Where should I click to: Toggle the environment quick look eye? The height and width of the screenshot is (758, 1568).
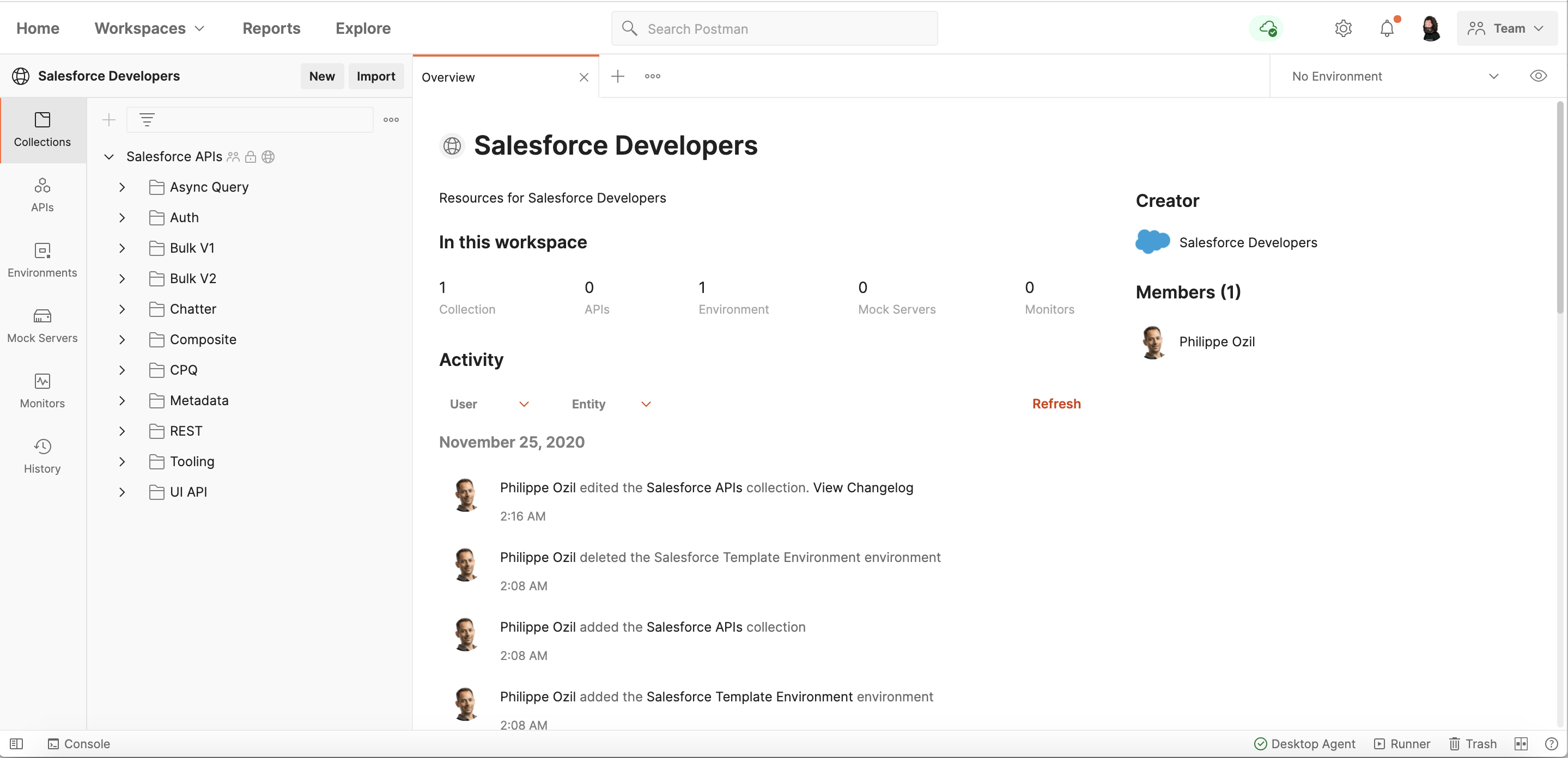(1538, 76)
